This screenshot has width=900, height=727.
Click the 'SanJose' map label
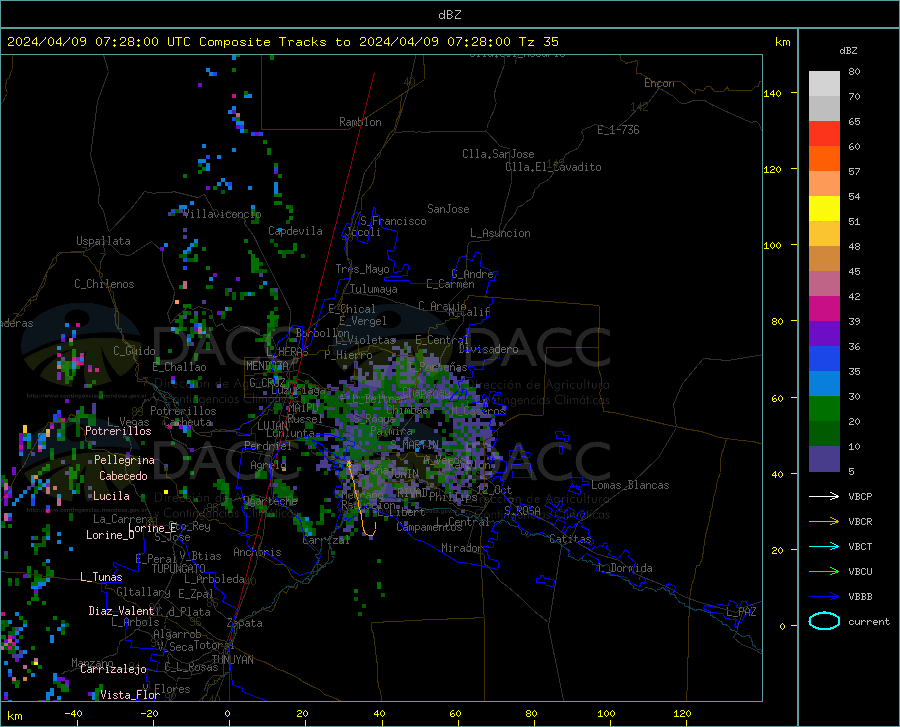coord(448,209)
